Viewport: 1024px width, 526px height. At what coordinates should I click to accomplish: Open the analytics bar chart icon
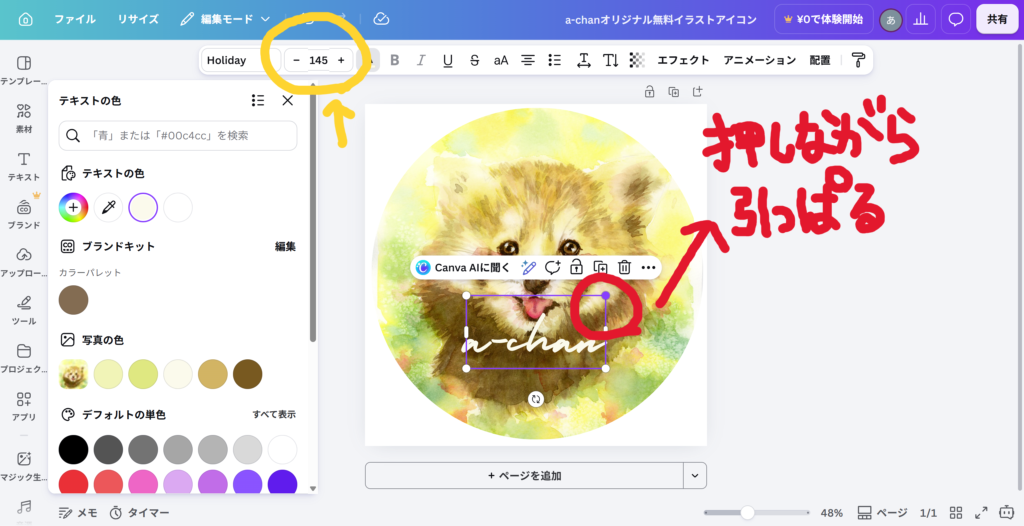click(921, 20)
